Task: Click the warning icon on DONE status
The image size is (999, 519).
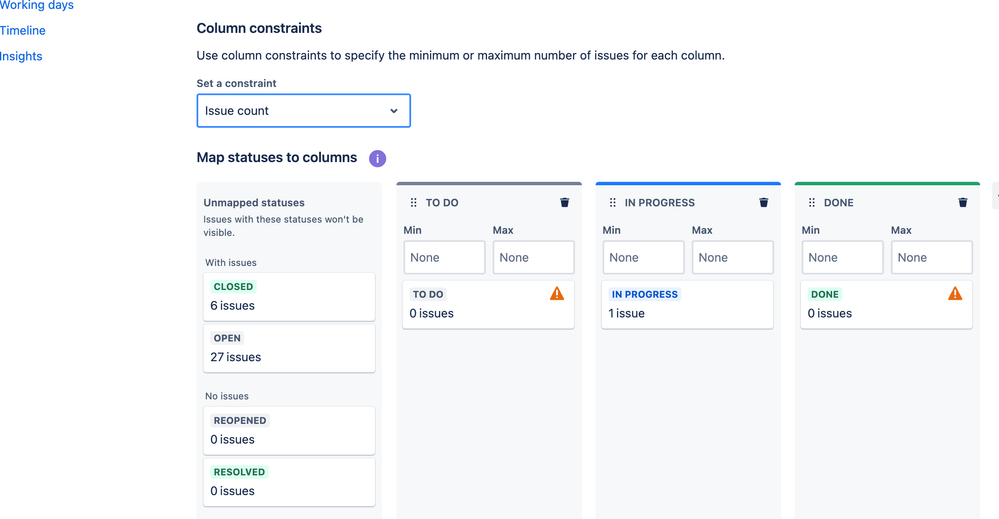Action: 955,294
